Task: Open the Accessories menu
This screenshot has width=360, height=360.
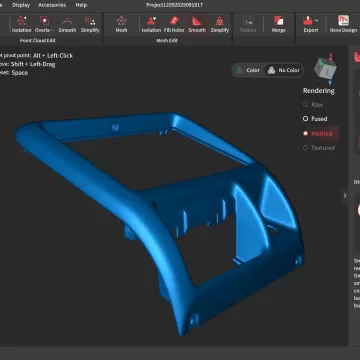Action: (52, 5)
